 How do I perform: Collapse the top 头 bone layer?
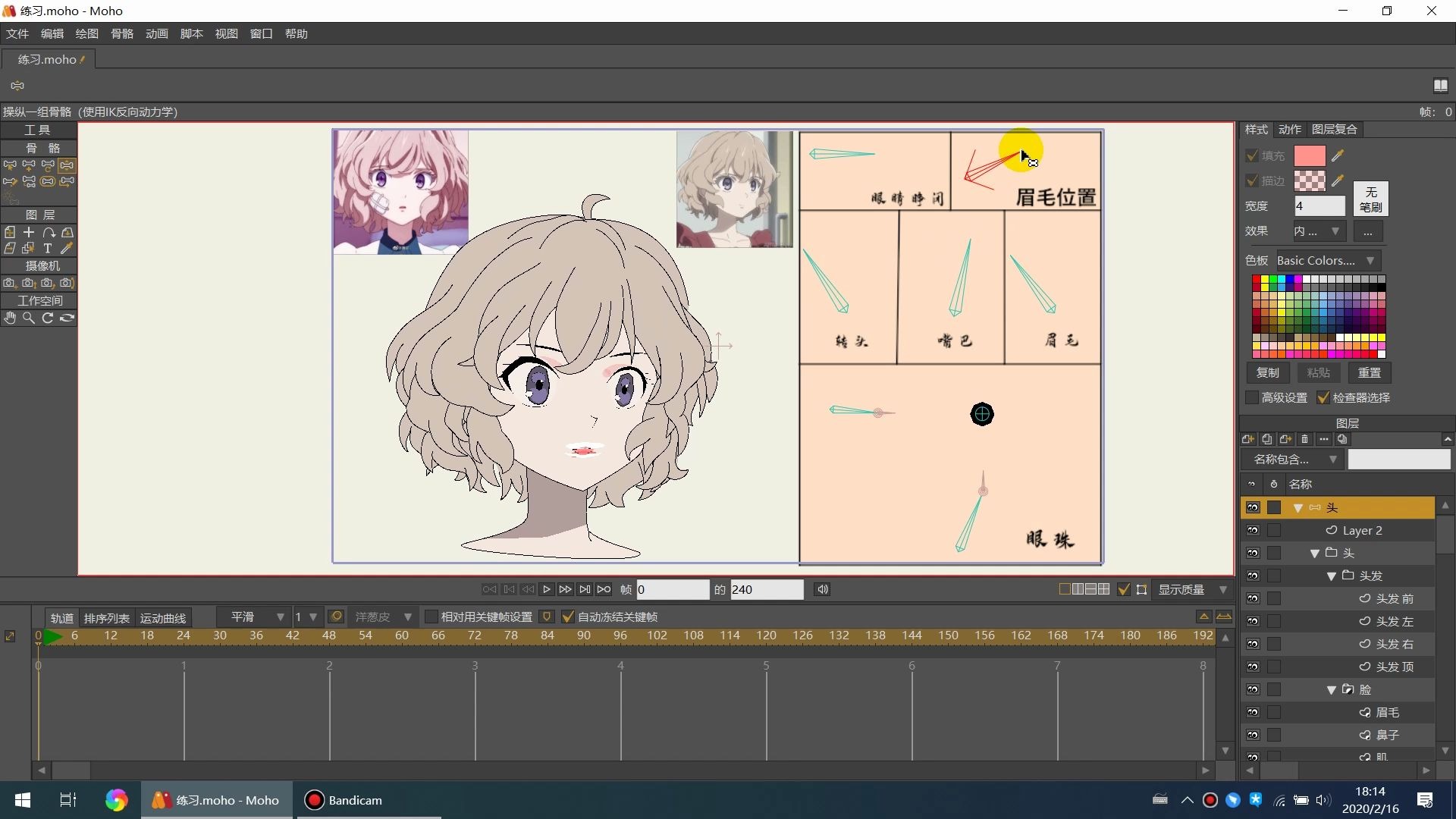coord(1298,508)
